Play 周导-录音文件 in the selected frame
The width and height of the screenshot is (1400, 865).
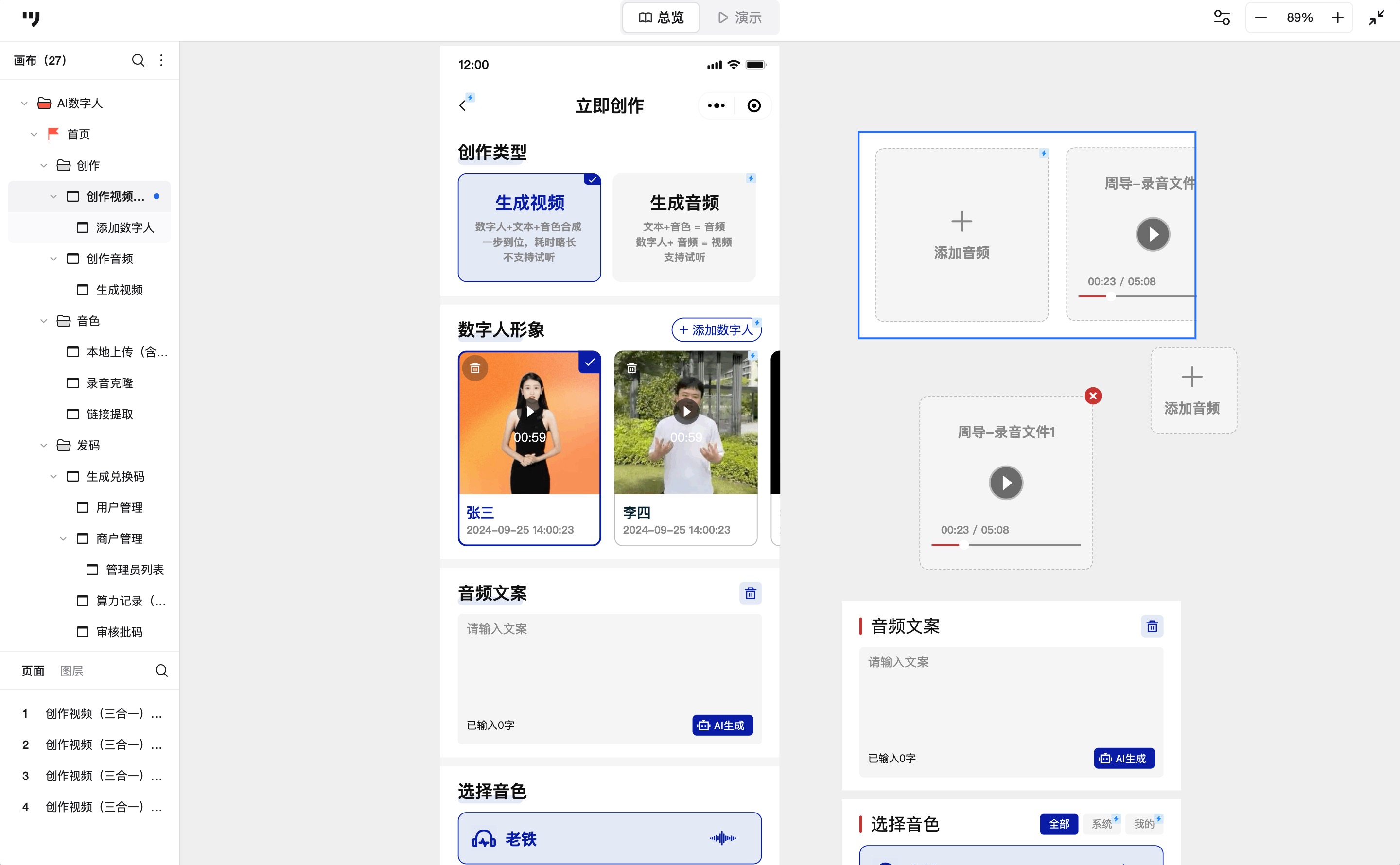tap(1152, 235)
